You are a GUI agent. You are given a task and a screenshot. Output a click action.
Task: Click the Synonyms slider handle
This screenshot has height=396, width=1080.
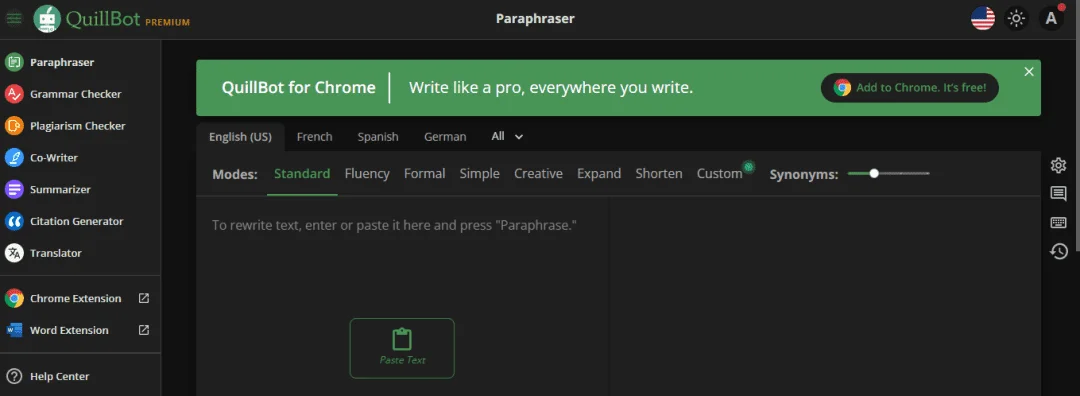(x=874, y=174)
